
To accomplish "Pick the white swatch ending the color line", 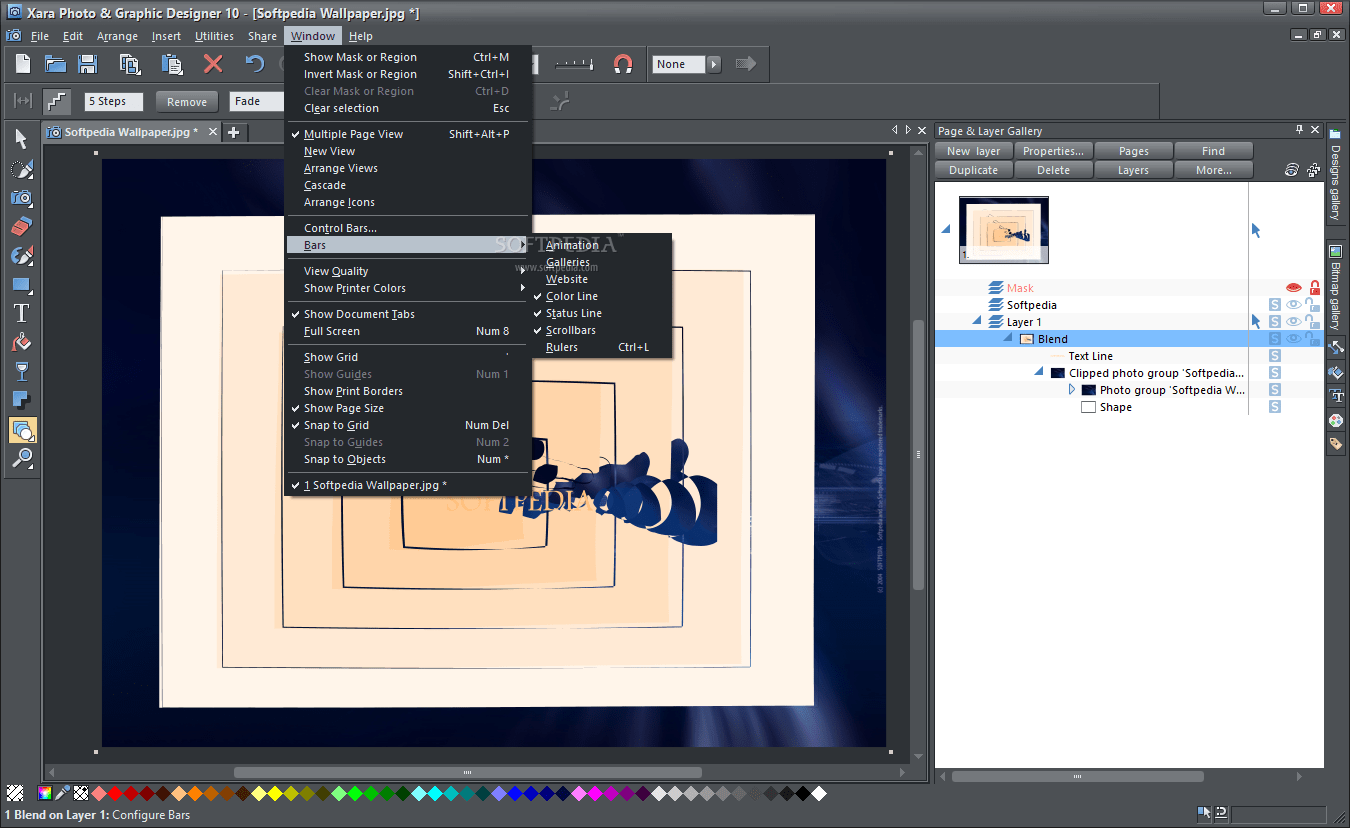I will point(819,794).
